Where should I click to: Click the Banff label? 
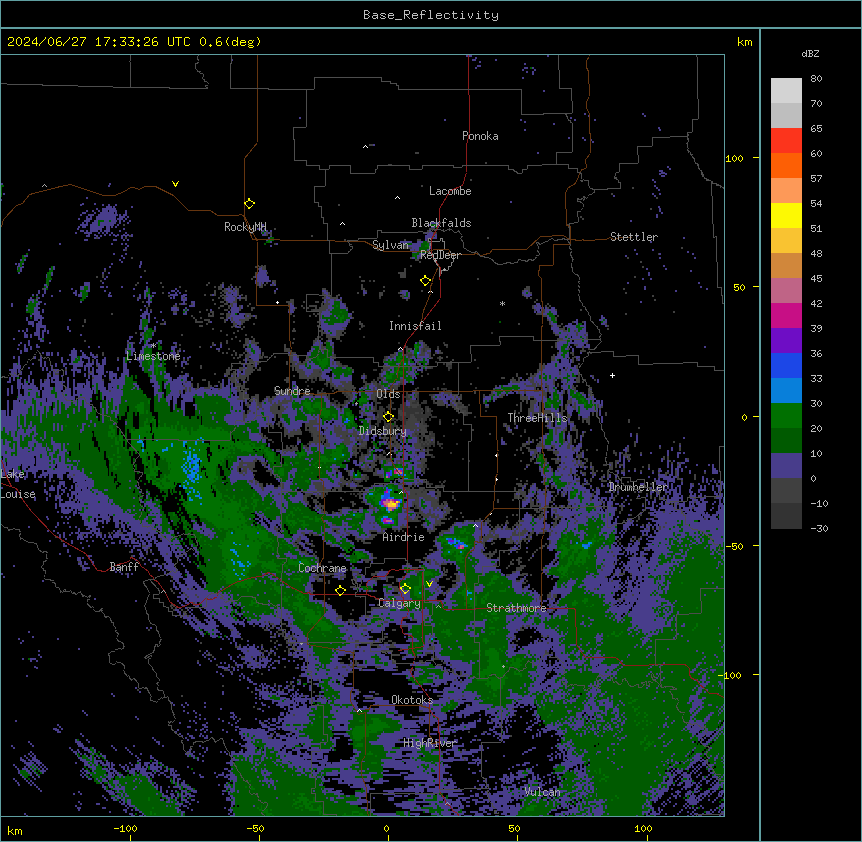coord(124,567)
